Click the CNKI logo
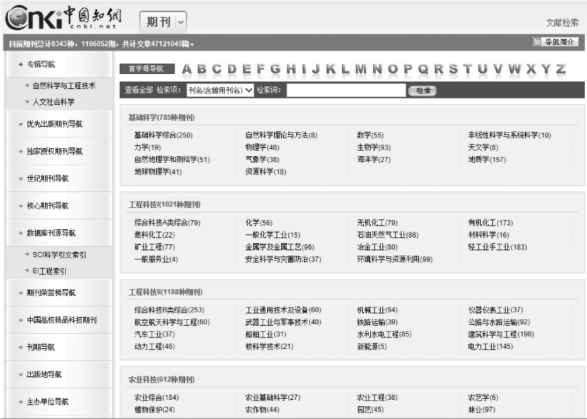This screenshot has height=419, width=587. (63, 18)
